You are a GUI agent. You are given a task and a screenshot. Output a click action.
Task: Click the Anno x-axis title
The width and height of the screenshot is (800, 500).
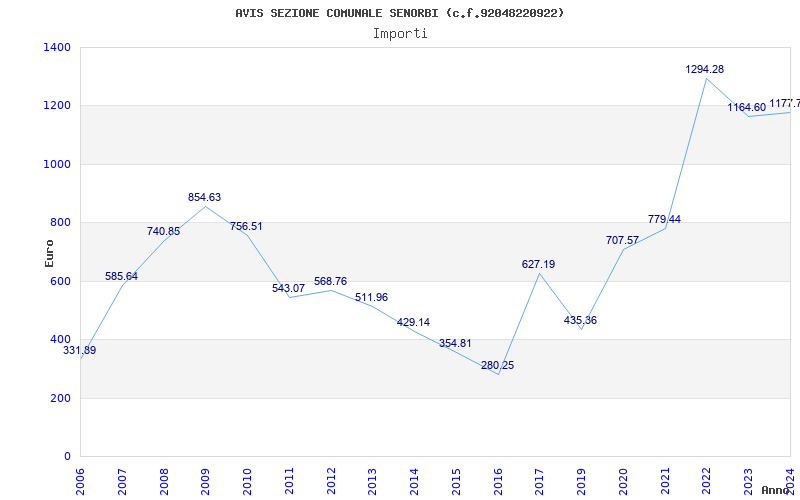point(776,490)
